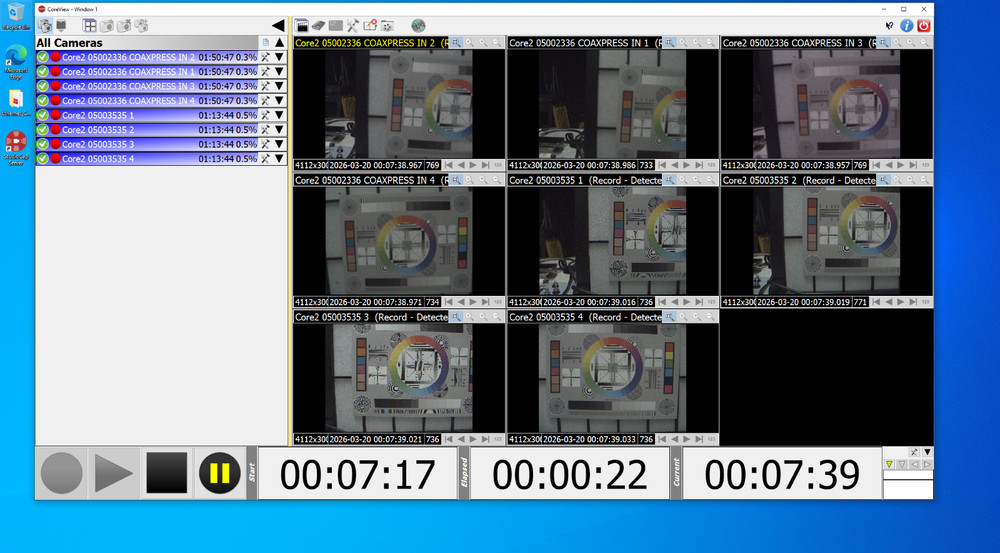
Task: Toggle green checkmark for COAXPRESS IN 2
Action: [x=43, y=57]
